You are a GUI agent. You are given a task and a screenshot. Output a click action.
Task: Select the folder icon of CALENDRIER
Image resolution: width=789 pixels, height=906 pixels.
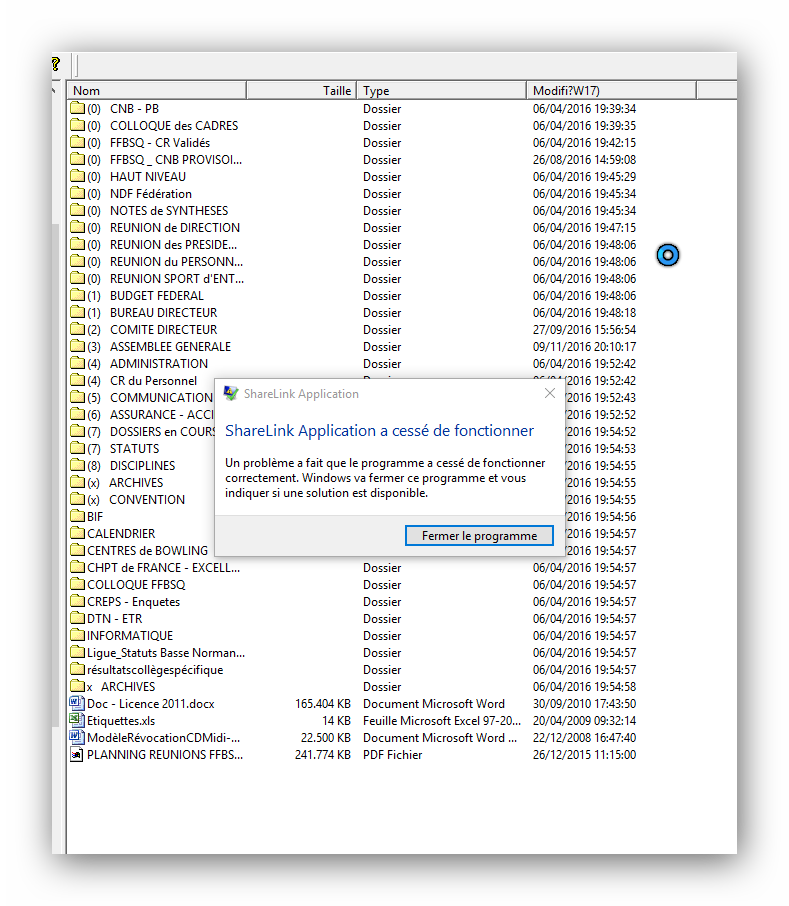click(x=77, y=533)
